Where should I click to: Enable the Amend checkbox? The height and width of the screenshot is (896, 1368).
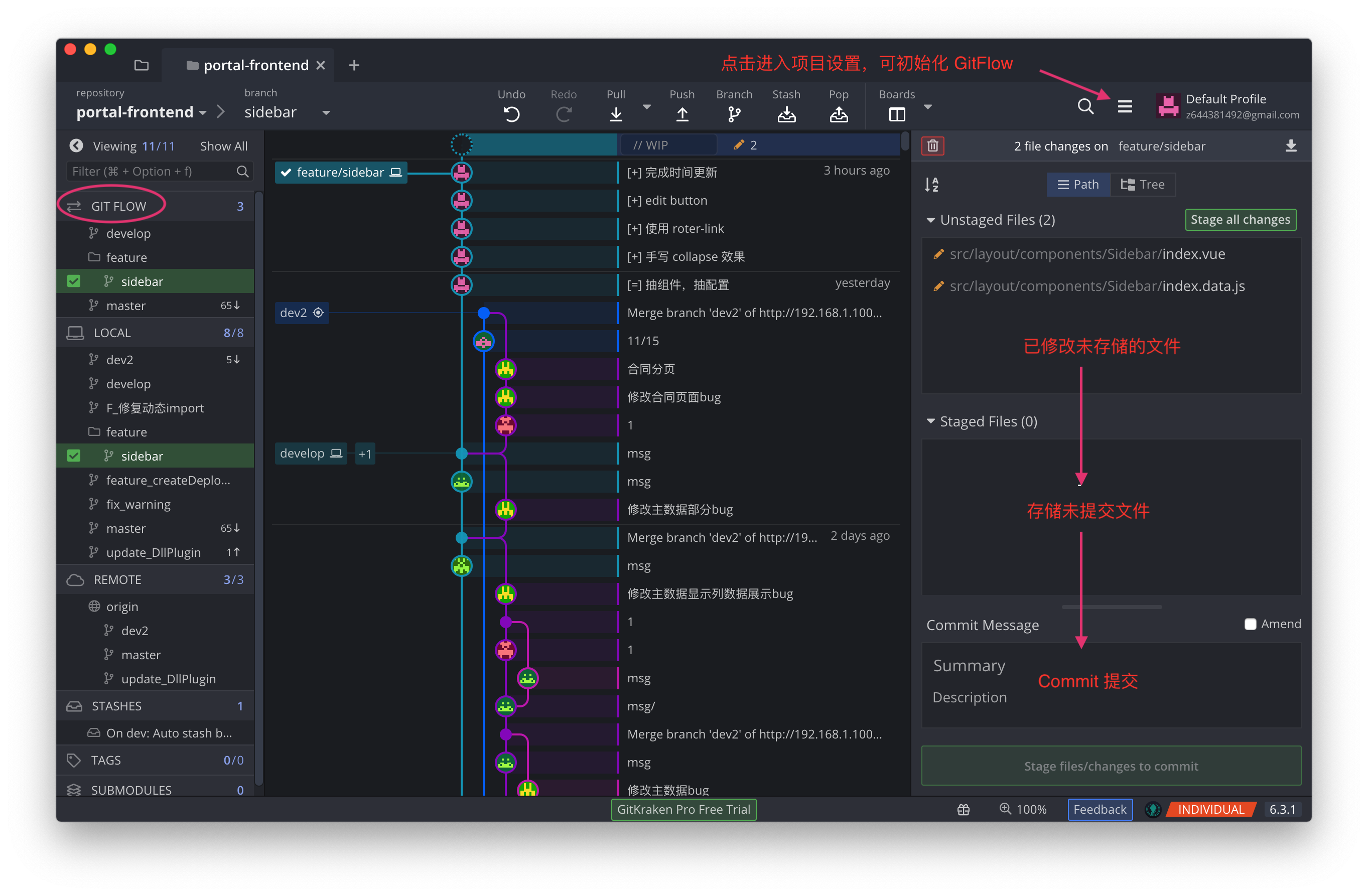point(1250,624)
